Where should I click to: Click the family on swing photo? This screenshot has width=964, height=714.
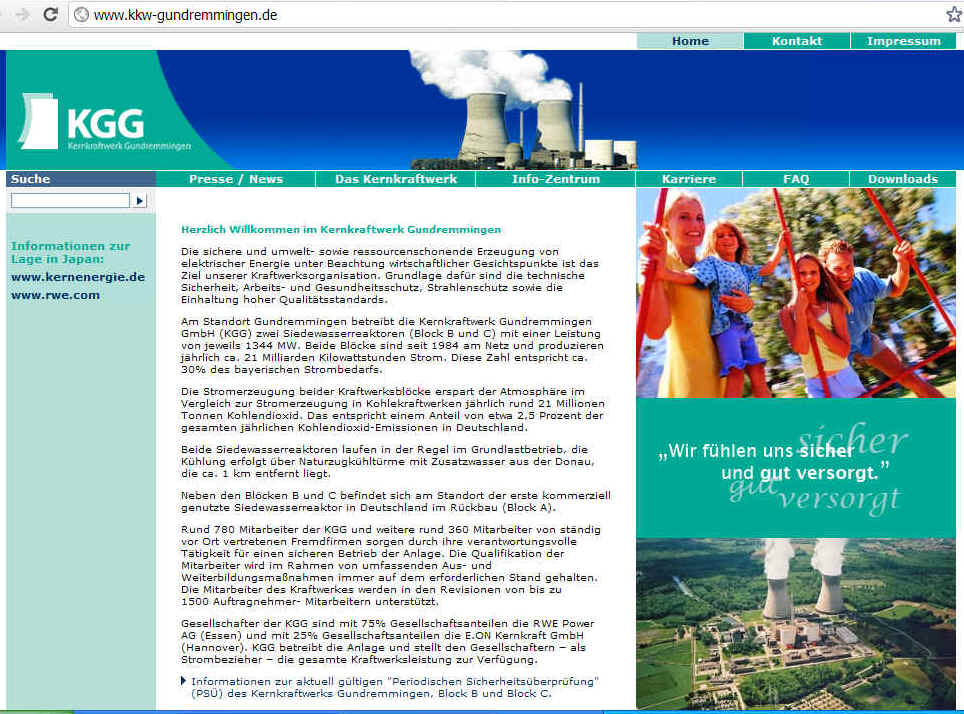pos(796,293)
